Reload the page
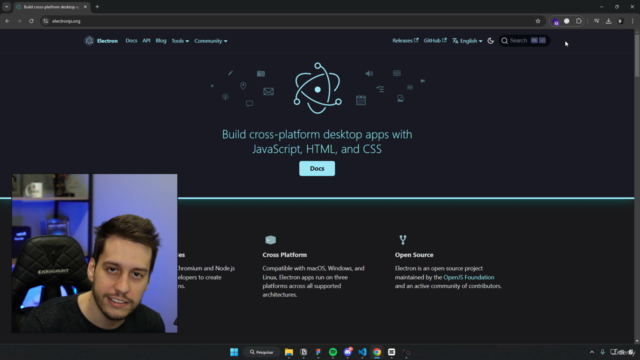 click(x=31, y=21)
